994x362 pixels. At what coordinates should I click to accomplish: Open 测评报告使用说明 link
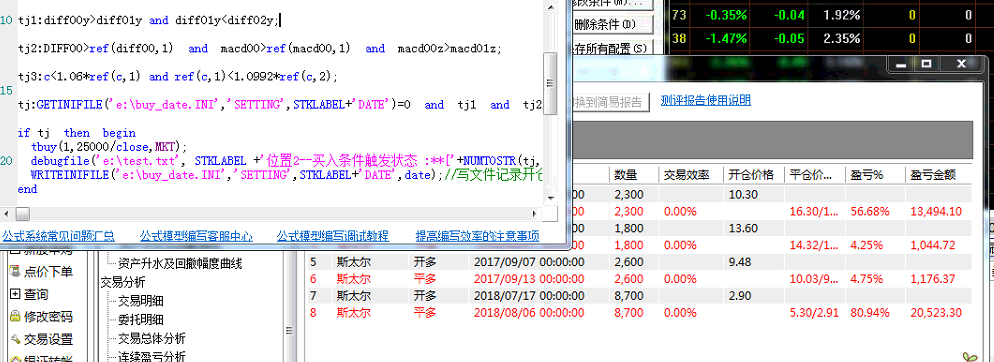pos(706,100)
